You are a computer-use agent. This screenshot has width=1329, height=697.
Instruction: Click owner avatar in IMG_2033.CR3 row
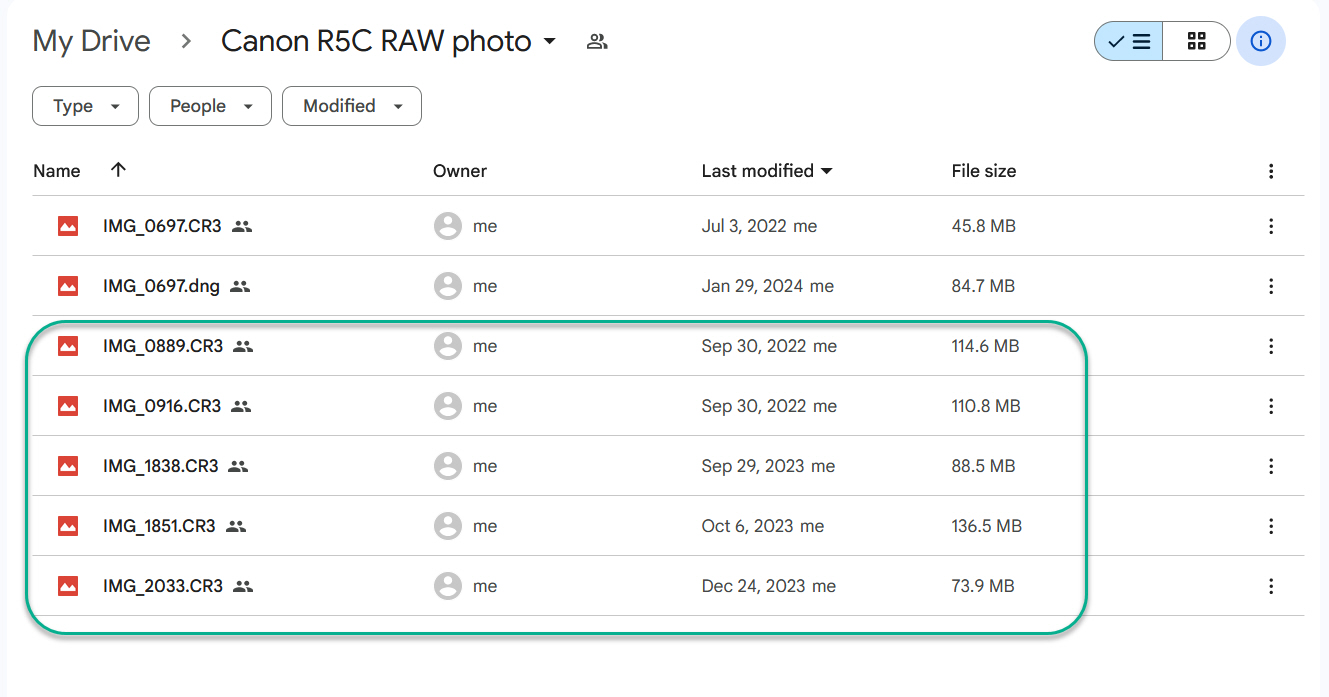pyautogui.click(x=448, y=586)
